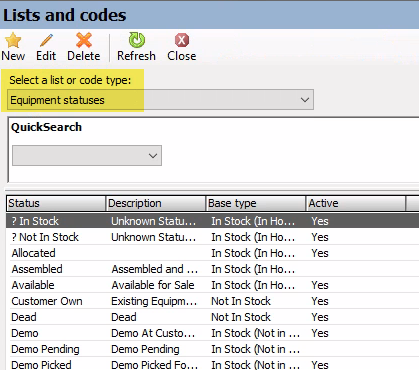Select the '? In Stock' status row
Viewport: 419px width, 370px height.
tap(213, 221)
